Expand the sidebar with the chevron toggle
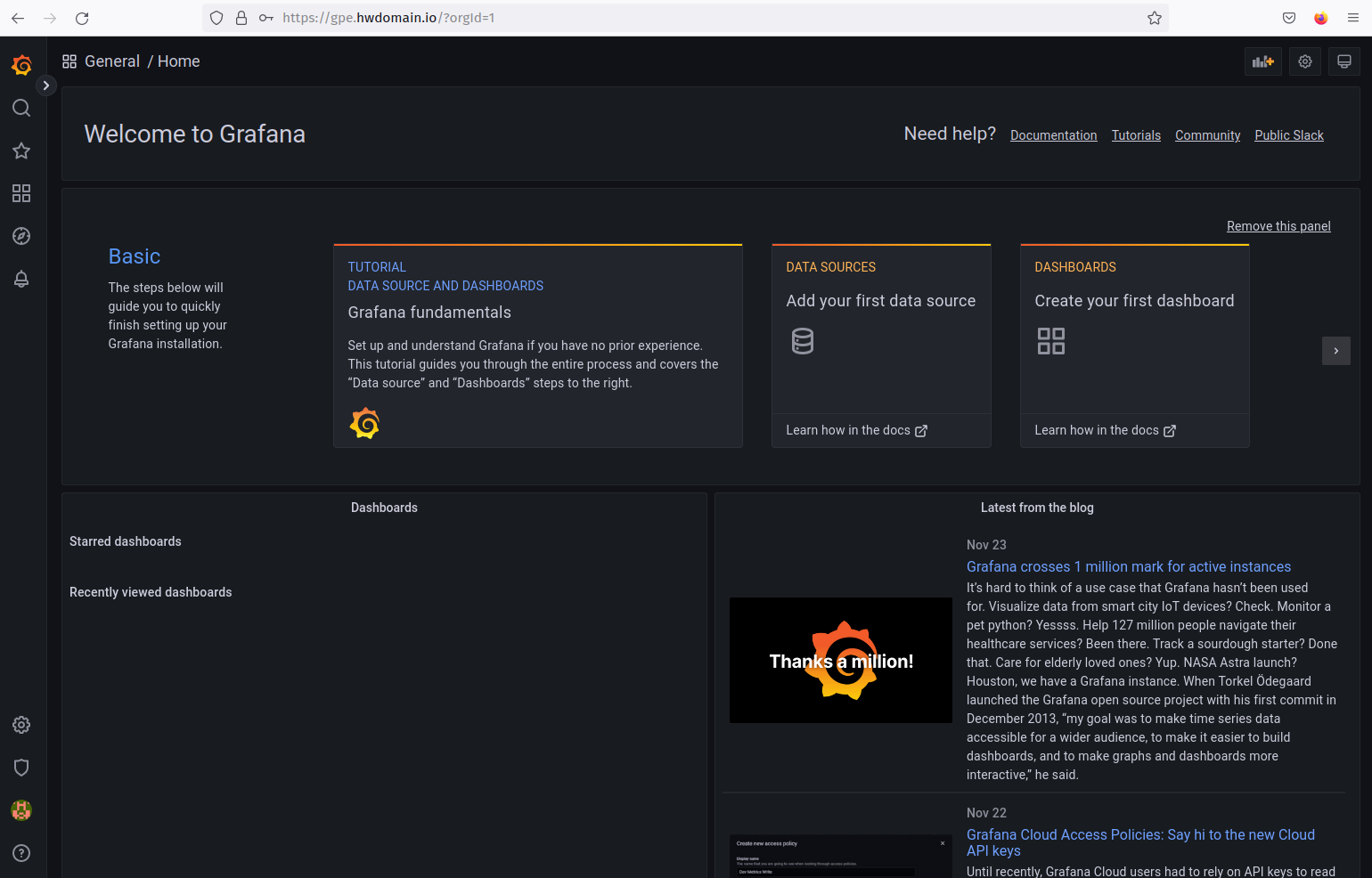This screenshot has height=878, width=1372. click(46, 85)
